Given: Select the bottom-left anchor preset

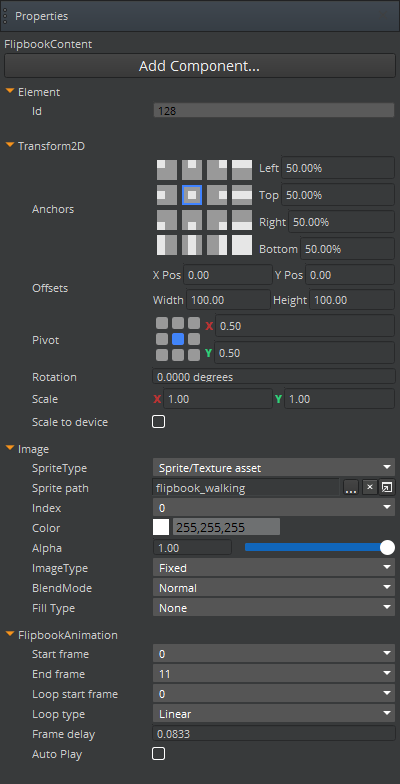Looking at the screenshot, I should (166, 220).
